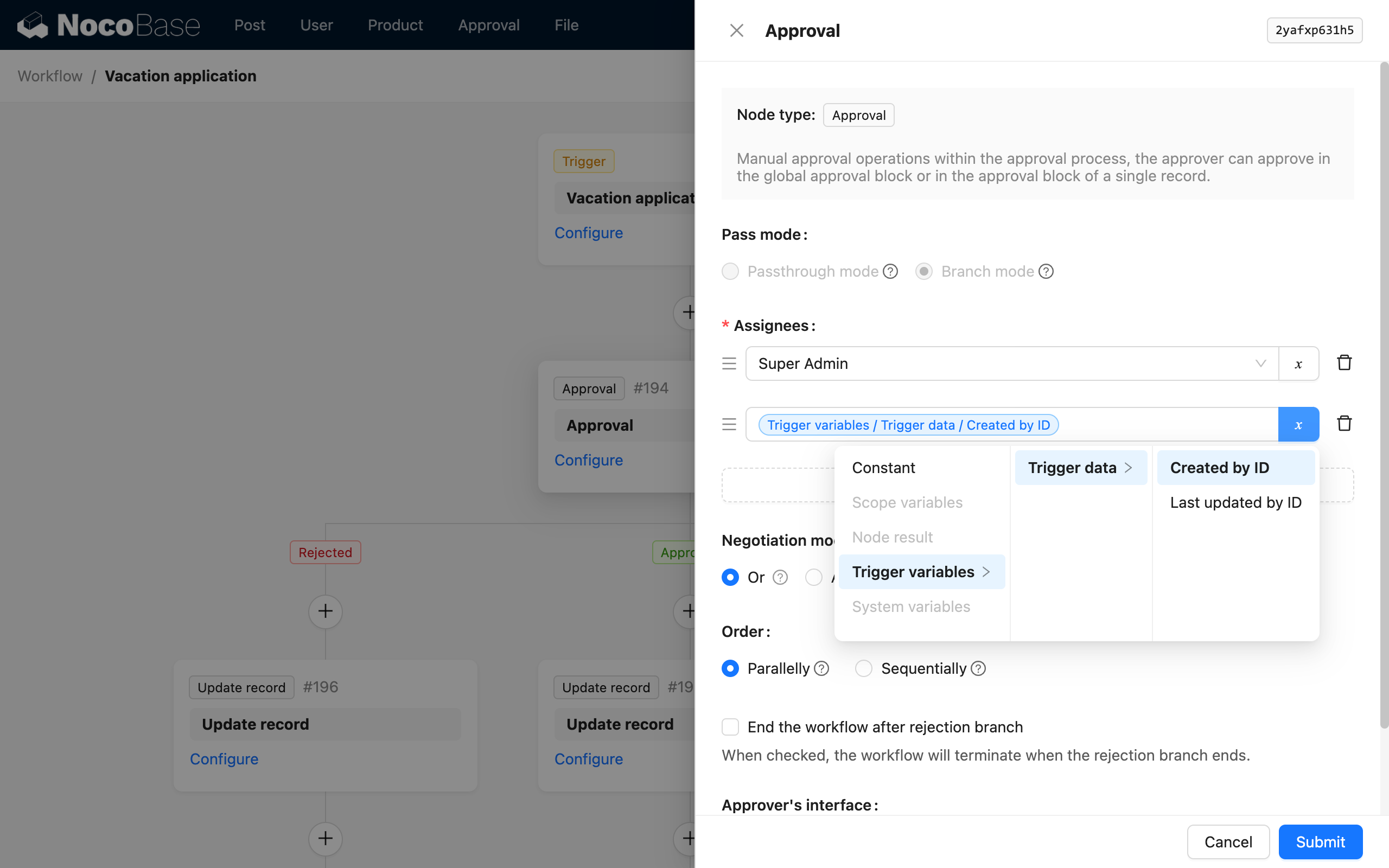The height and width of the screenshot is (868, 1389).
Task: Open the File item in top navigation
Action: (x=566, y=25)
